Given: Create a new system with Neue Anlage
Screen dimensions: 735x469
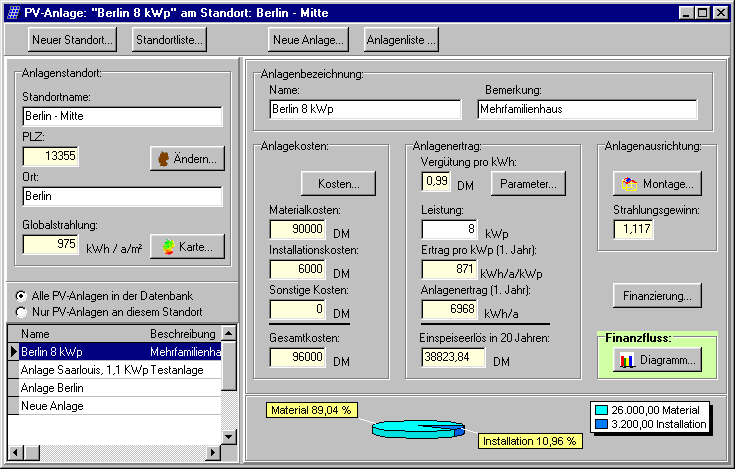Looking at the screenshot, I should pyautogui.click(x=307, y=40).
